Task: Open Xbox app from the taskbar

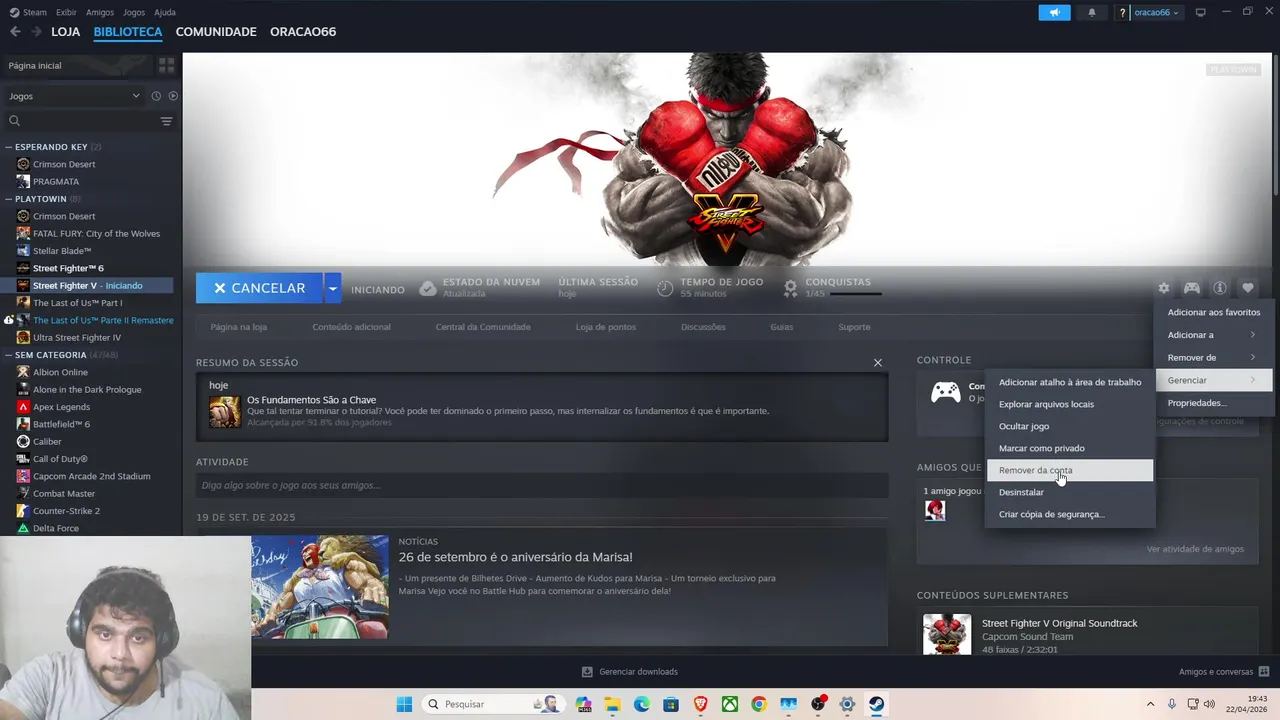Action: pyautogui.click(x=730, y=704)
